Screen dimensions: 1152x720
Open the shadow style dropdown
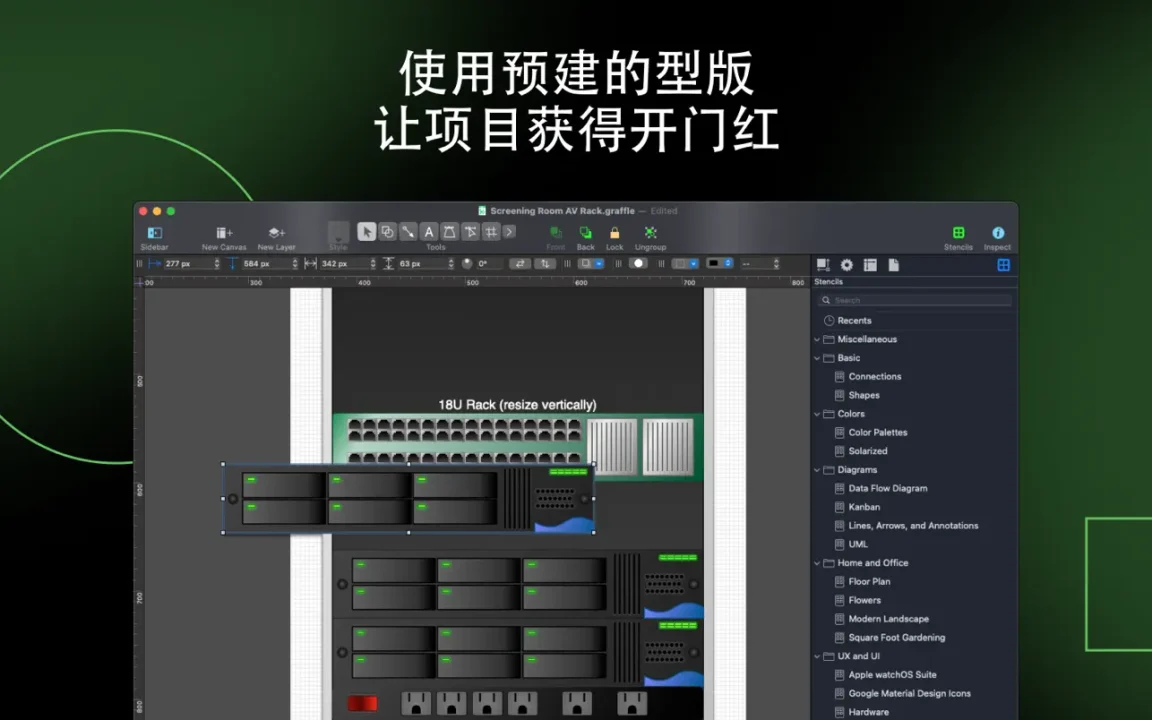point(591,264)
